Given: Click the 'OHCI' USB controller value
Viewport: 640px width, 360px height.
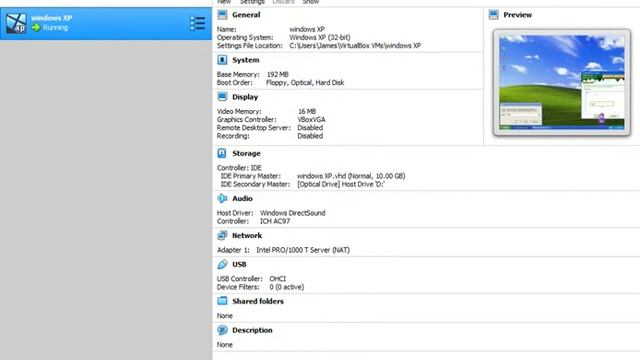Looking at the screenshot, I should tap(278, 279).
